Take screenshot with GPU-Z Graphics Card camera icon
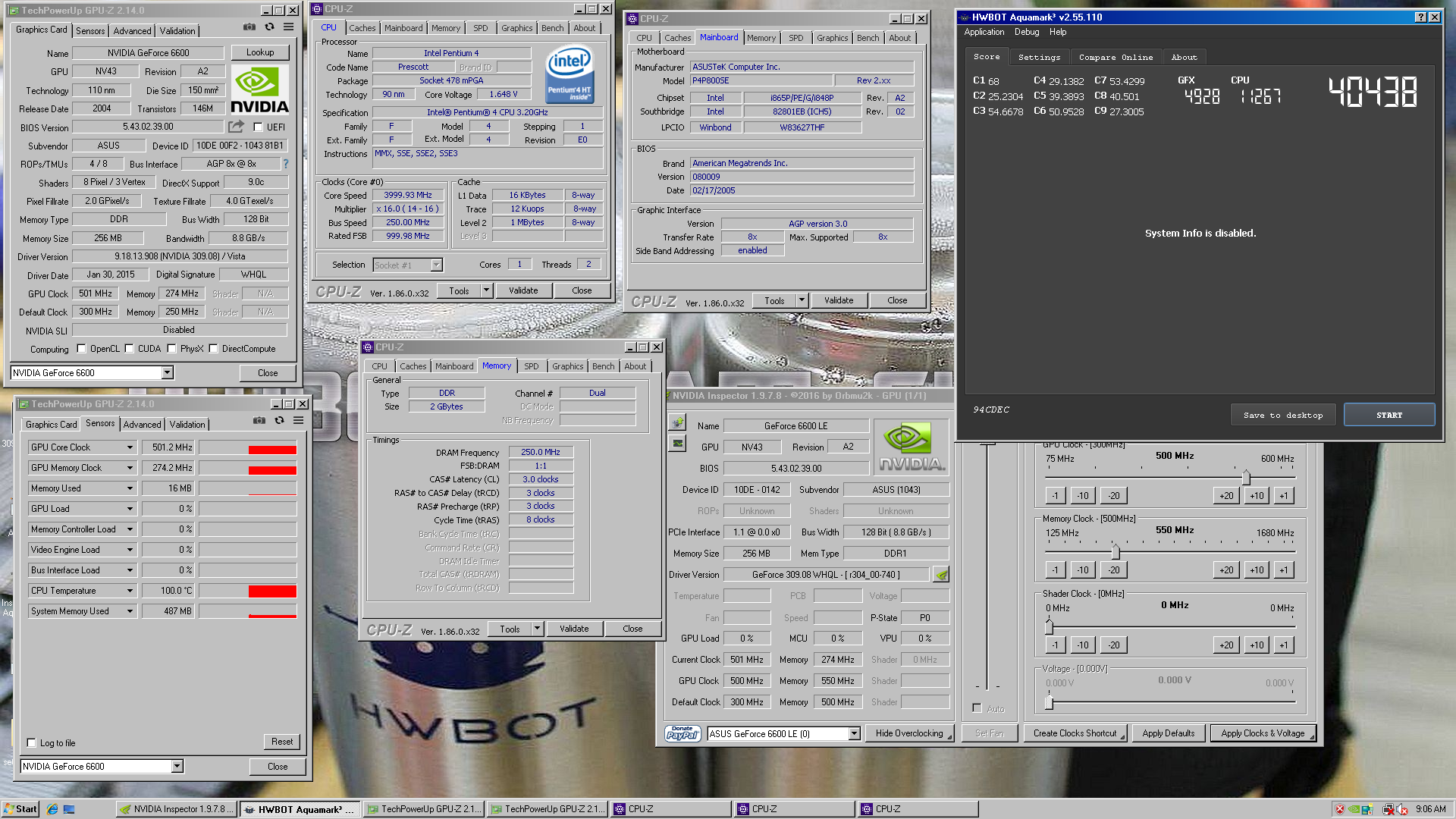Image resolution: width=1456 pixels, height=819 pixels. [x=249, y=27]
